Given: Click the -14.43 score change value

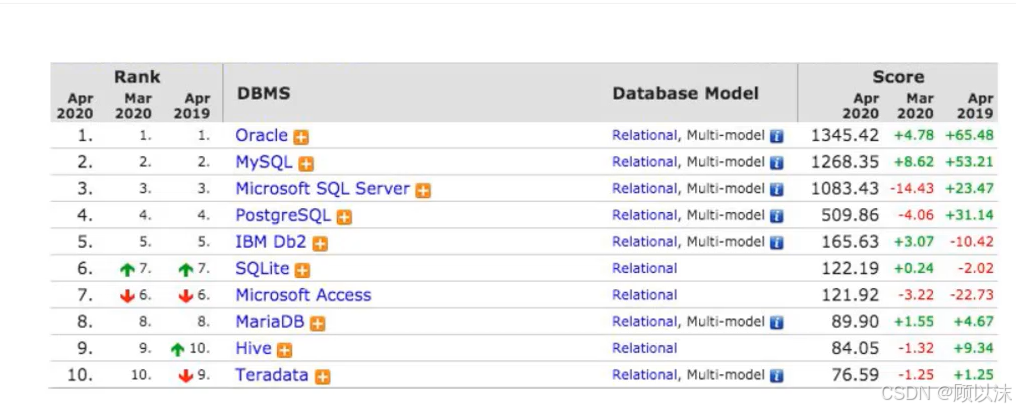Looking at the screenshot, I should pyautogui.click(x=912, y=189).
